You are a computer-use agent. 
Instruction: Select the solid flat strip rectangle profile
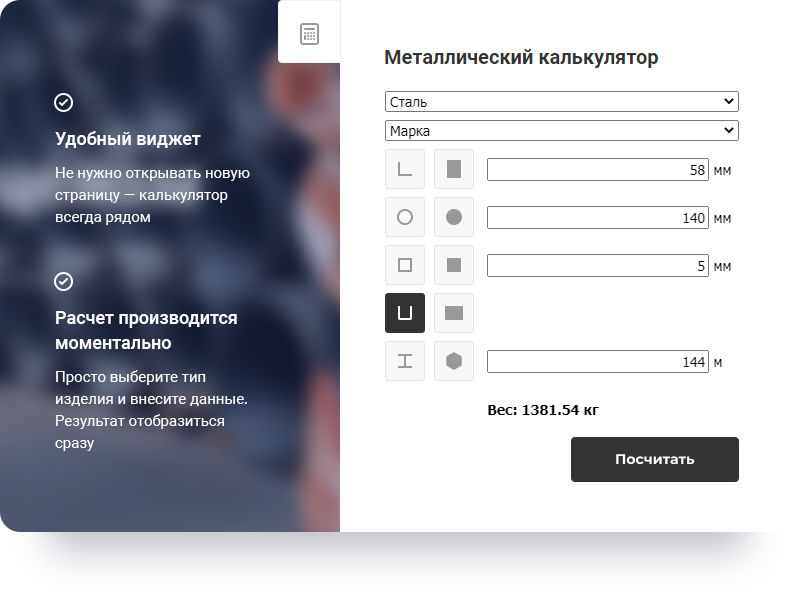tap(454, 313)
